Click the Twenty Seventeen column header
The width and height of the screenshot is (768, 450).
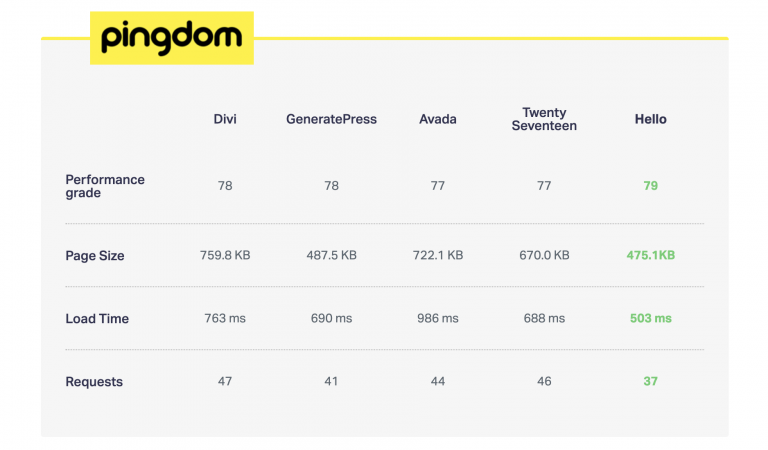point(544,119)
